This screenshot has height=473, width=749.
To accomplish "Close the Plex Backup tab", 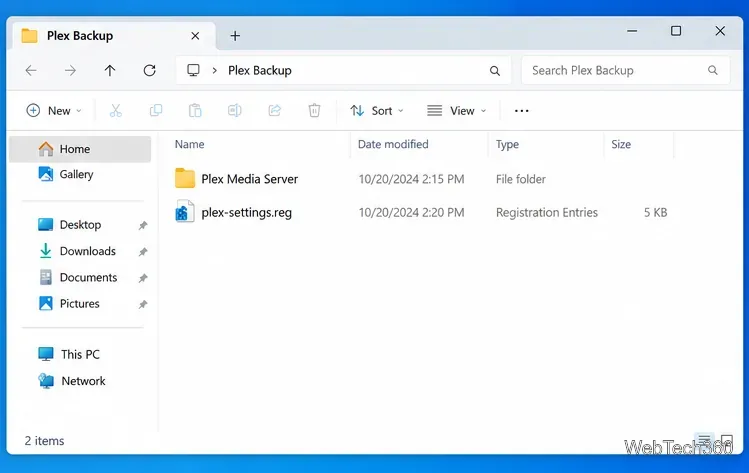I will point(195,36).
